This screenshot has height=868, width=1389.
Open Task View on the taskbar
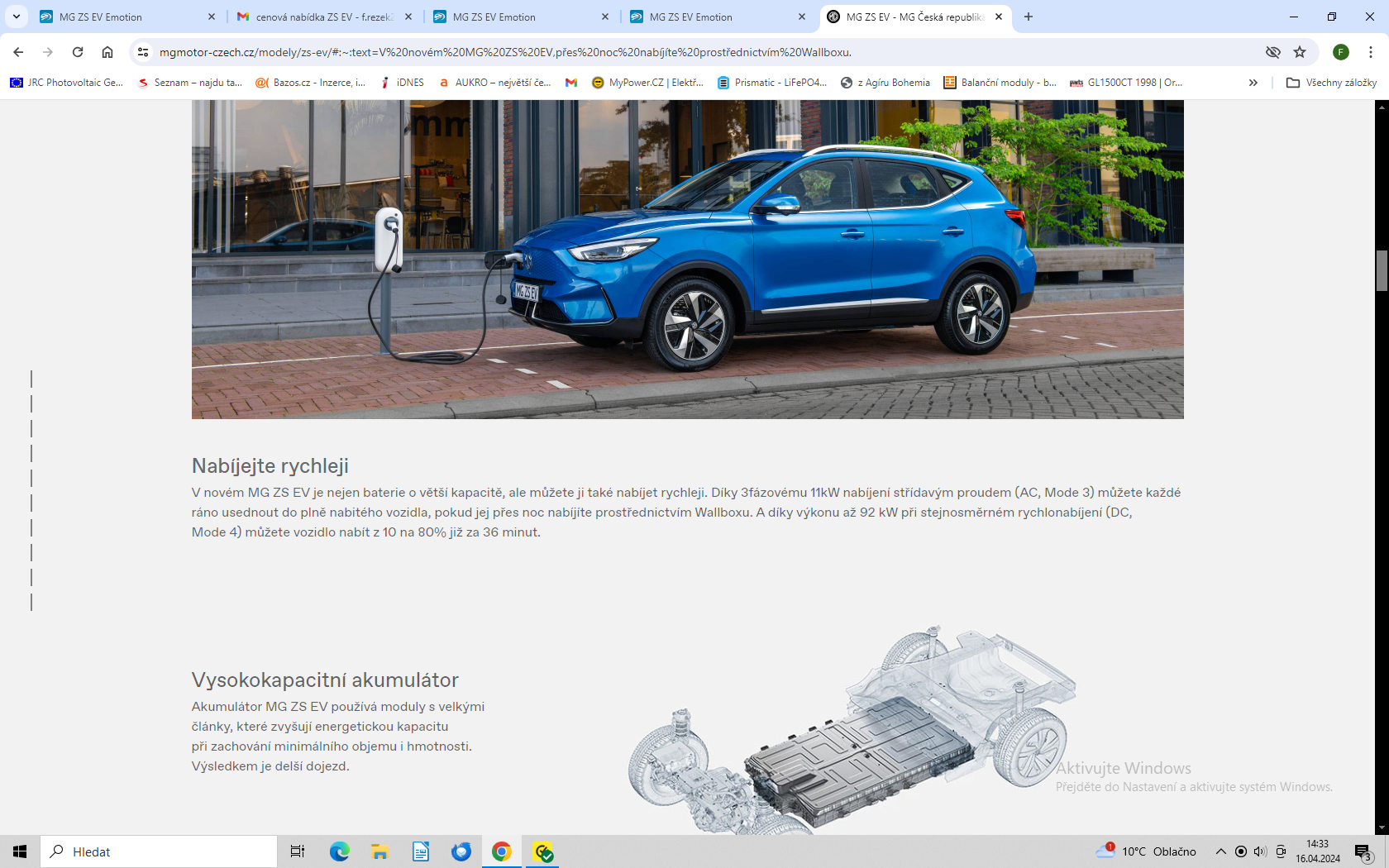pos(298,851)
